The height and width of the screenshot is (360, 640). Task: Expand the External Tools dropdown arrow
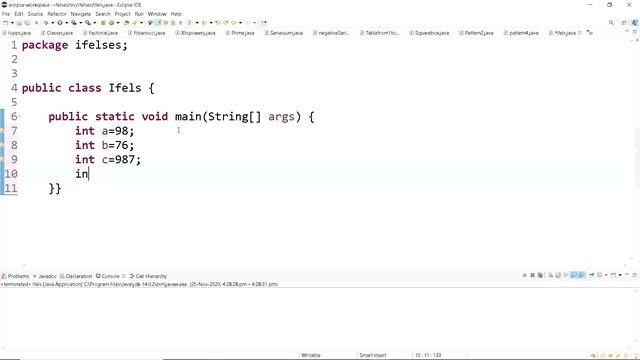click(94, 23)
